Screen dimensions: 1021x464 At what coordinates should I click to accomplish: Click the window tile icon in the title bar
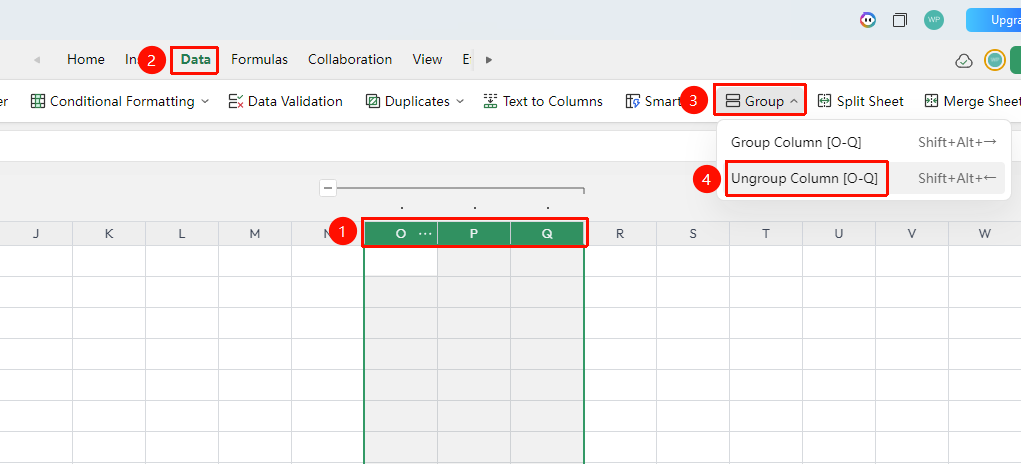click(900, 20)
